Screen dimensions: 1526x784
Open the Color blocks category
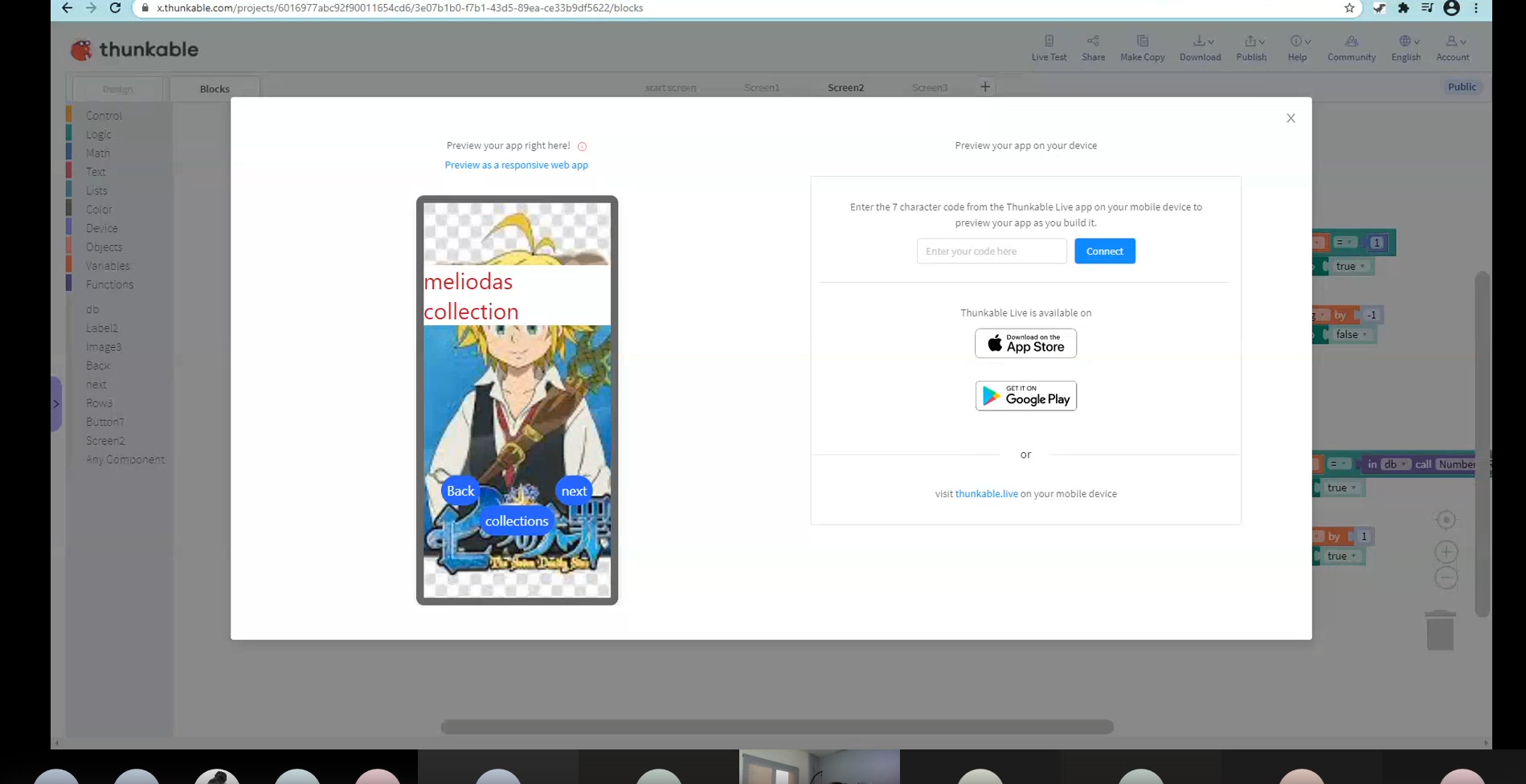point(99,210)
